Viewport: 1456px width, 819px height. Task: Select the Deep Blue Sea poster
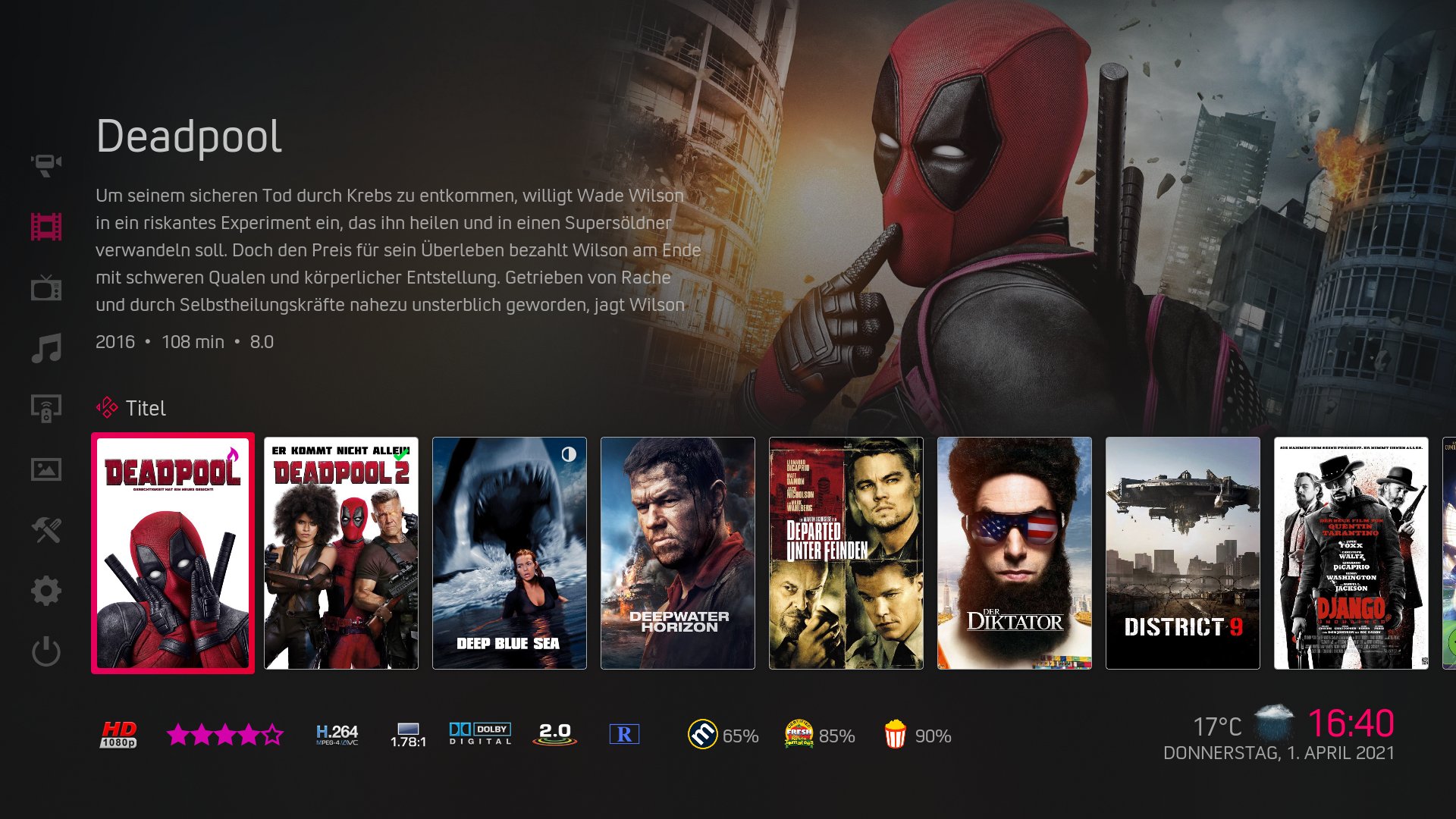[510, 554]
